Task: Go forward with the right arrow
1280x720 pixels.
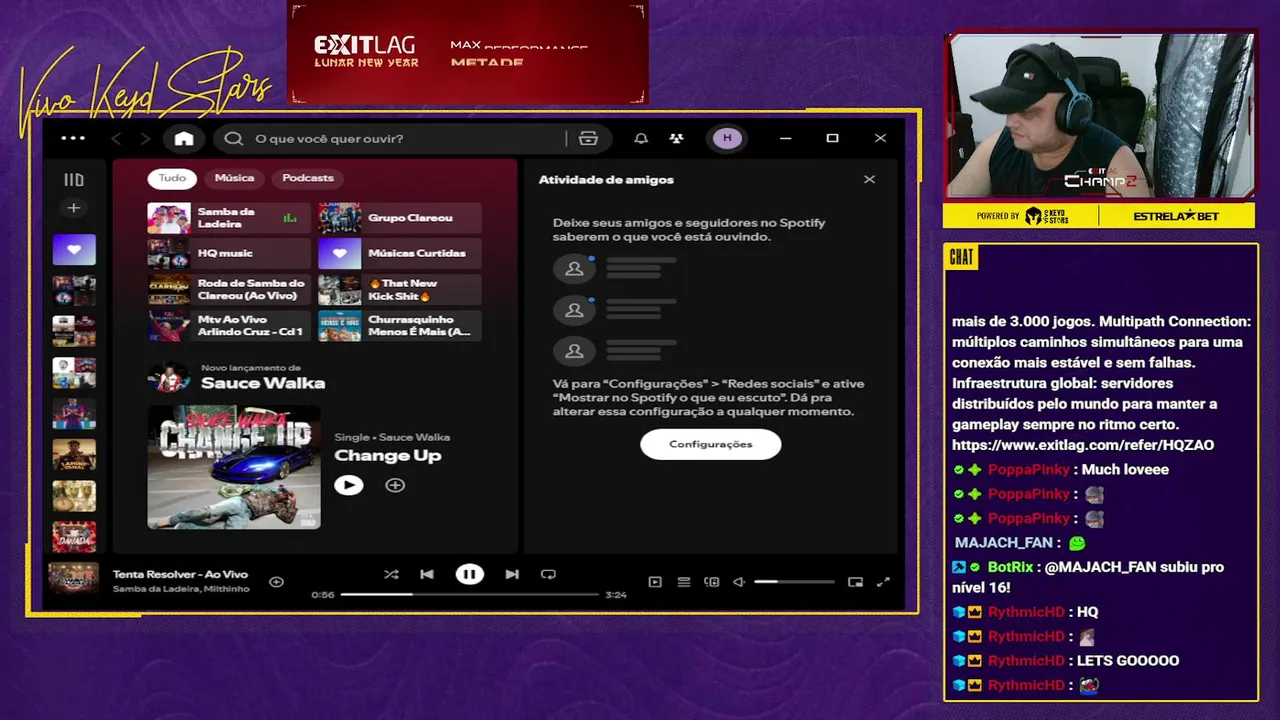Action: pos(145,138)
